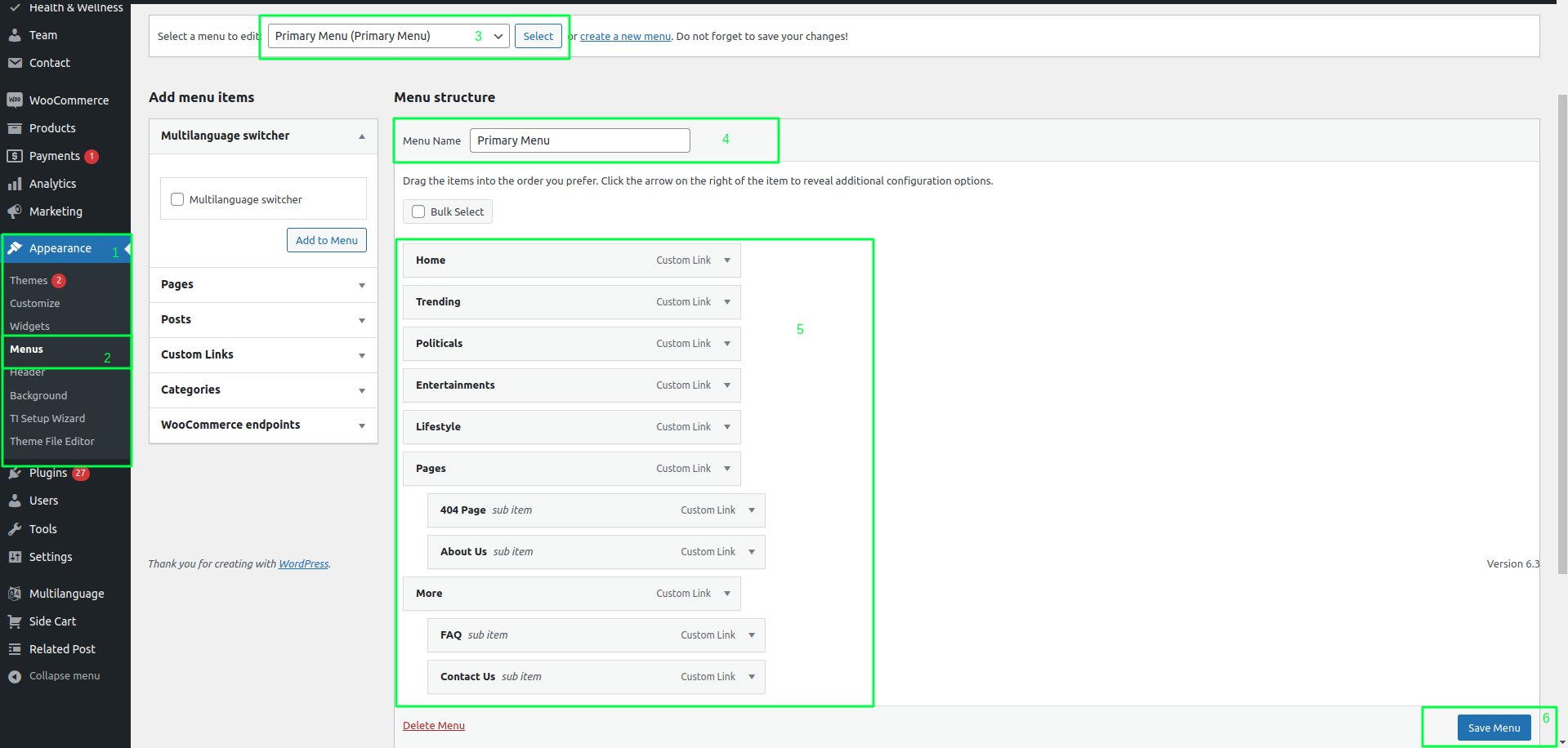Viewport: 1568px width, 748px height.
Task: Expand the Home menu item options
Action: pyautogui.click(x=727, y=260)
